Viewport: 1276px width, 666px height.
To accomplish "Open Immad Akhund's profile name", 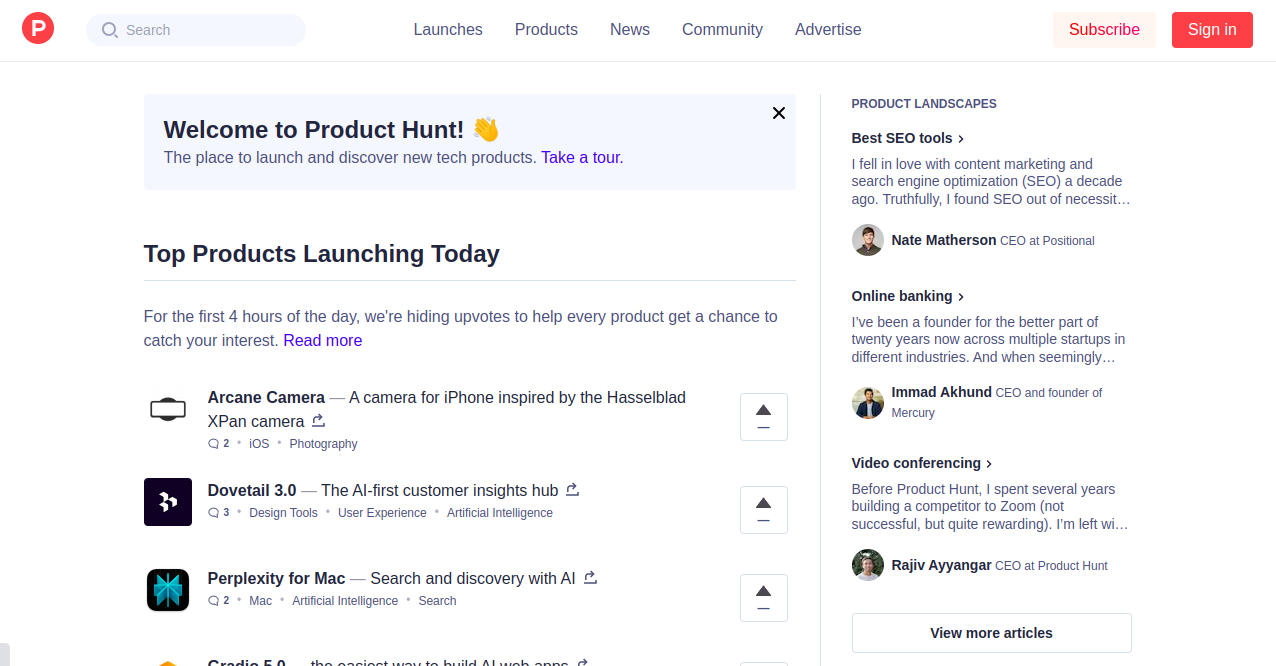I will [x=942, y=392].
